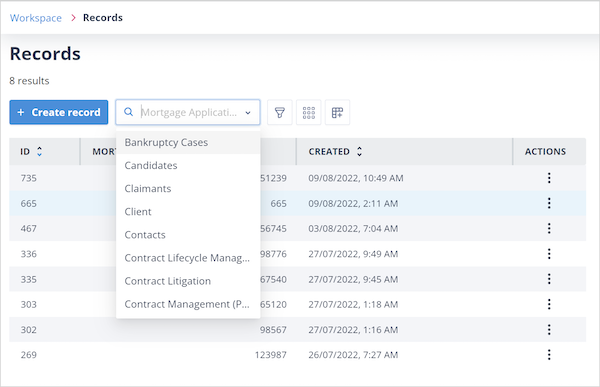Collapse the record type dropdown chevron

[x=248, y=113]
